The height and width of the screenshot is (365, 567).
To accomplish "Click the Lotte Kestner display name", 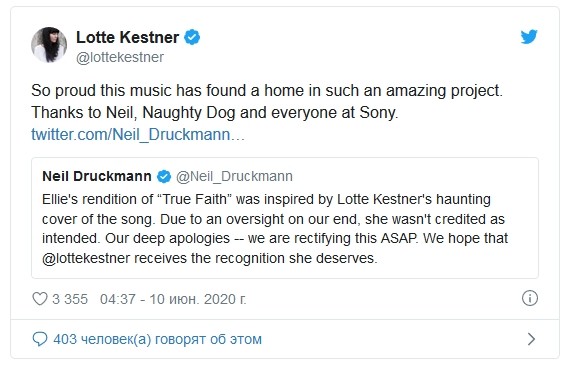I will pos(127,37).
